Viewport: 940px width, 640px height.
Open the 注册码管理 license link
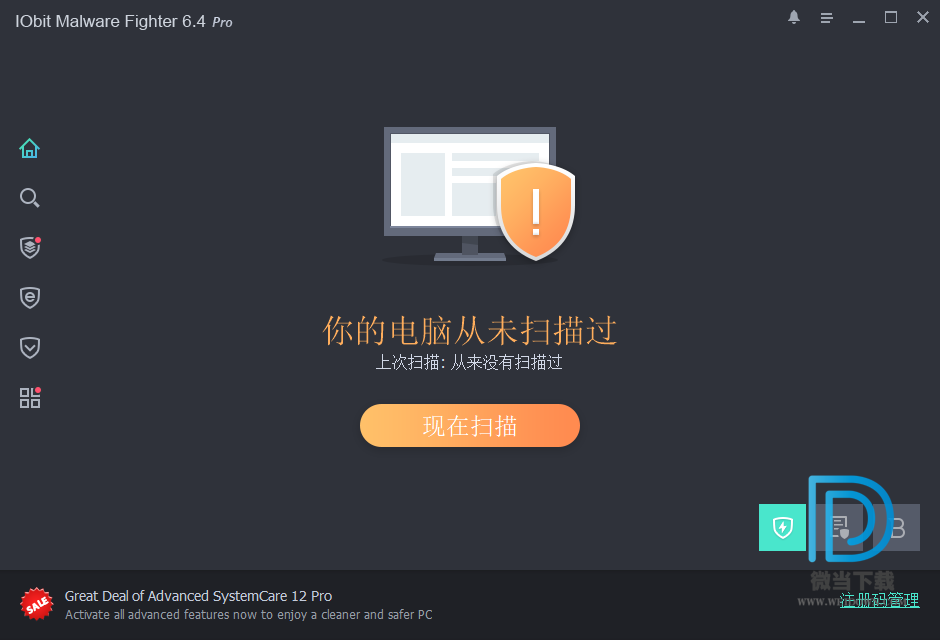[879, 600]
